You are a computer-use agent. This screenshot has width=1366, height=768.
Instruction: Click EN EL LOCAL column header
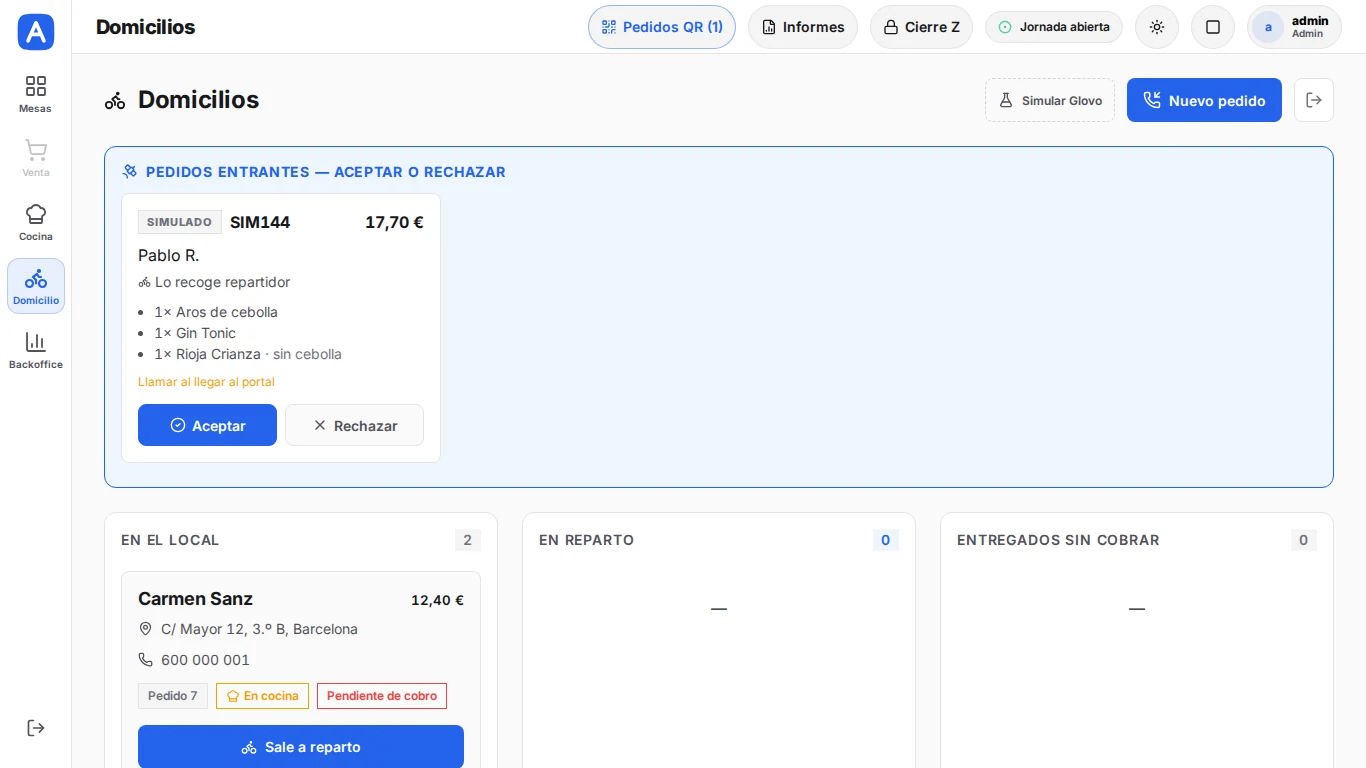pos(170,540)
